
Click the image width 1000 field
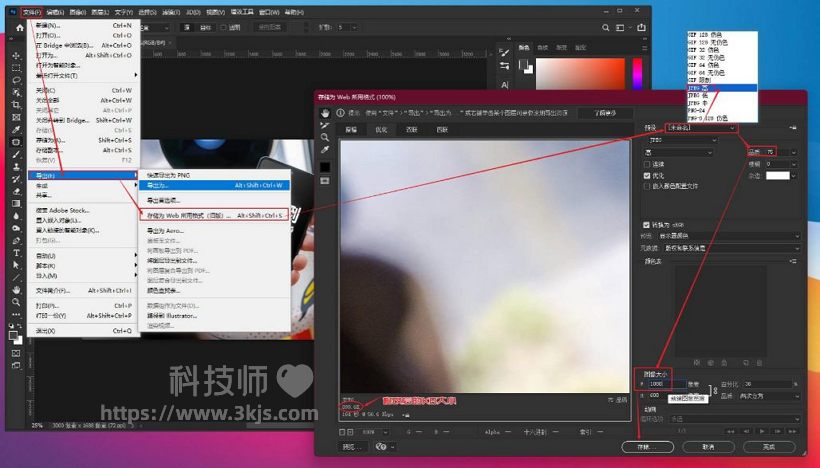(x=667, y=384)
